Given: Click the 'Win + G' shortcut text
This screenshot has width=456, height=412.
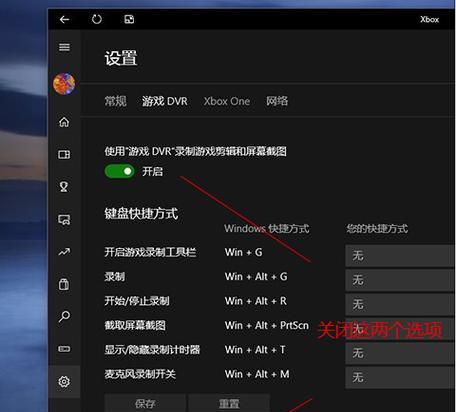Looking at the screenshot, I should click(243, 252).
